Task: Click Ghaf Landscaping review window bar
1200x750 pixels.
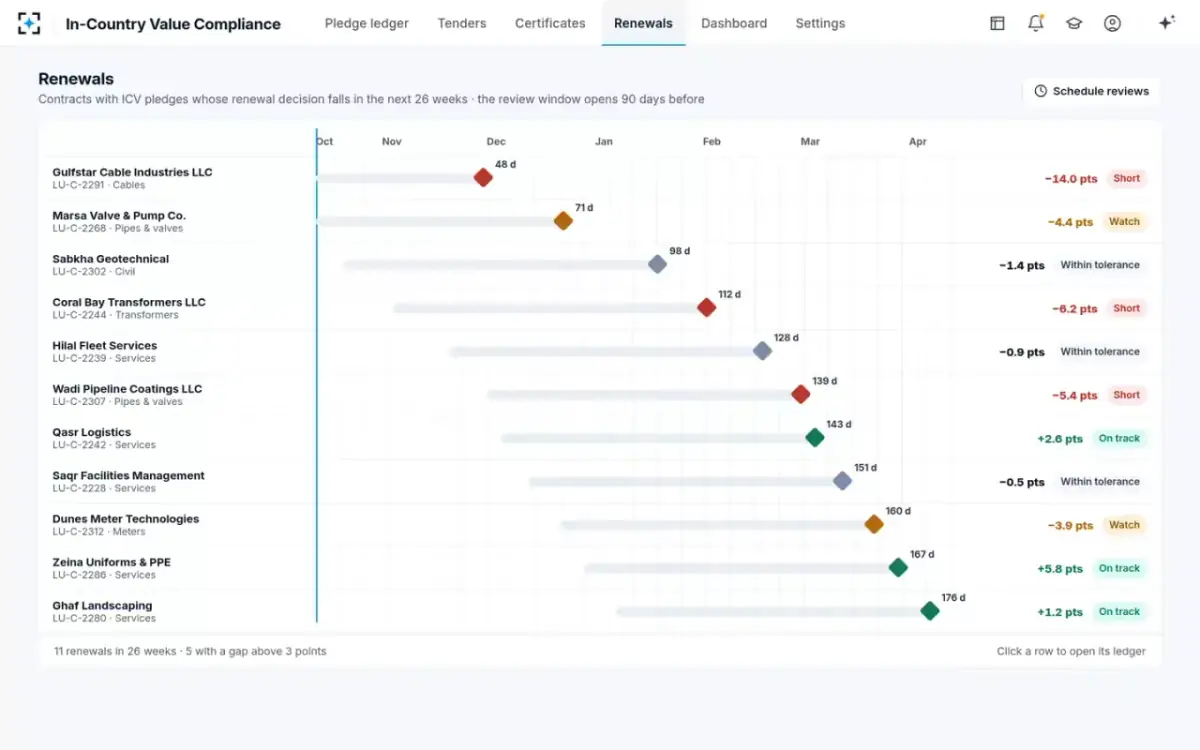Action: (773, 611)
